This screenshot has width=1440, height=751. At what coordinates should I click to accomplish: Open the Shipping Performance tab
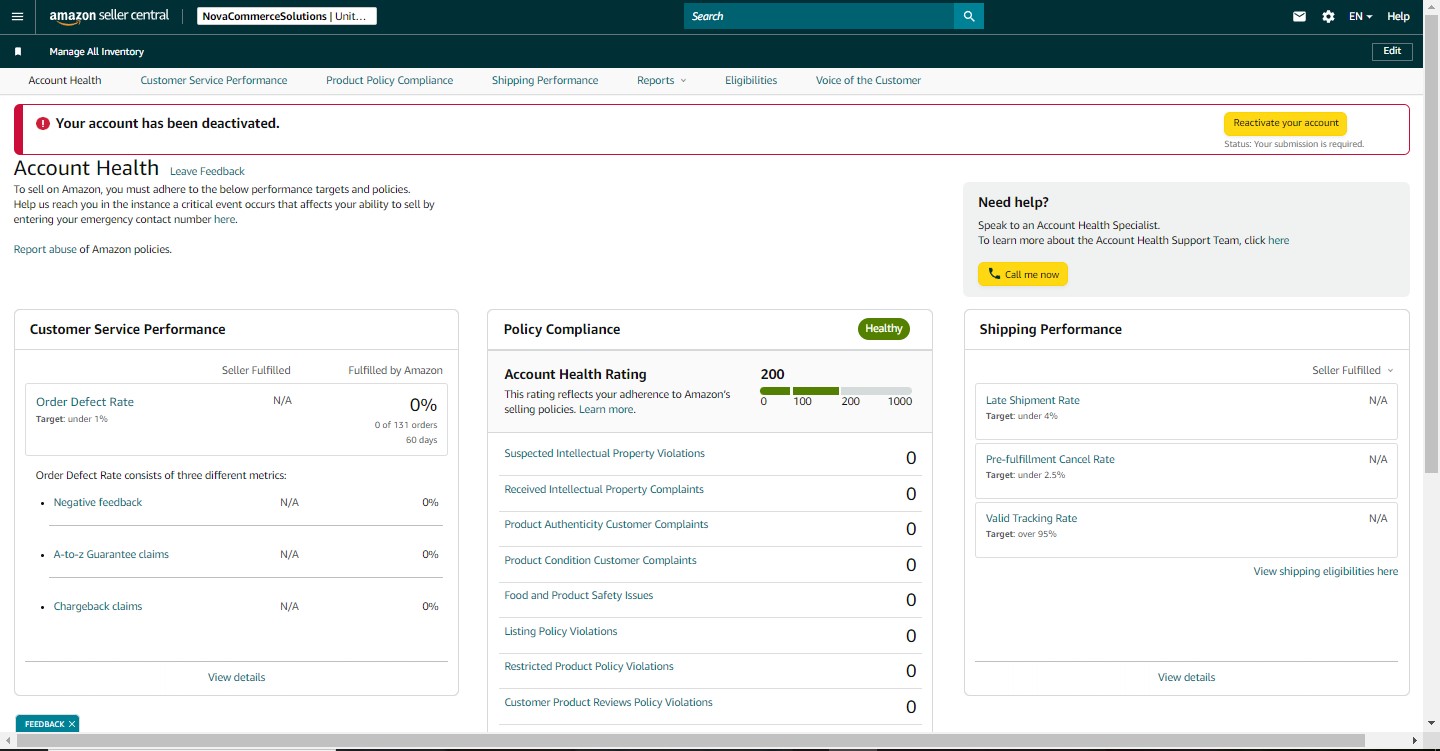pyautogui.click(x=545, y=80)
